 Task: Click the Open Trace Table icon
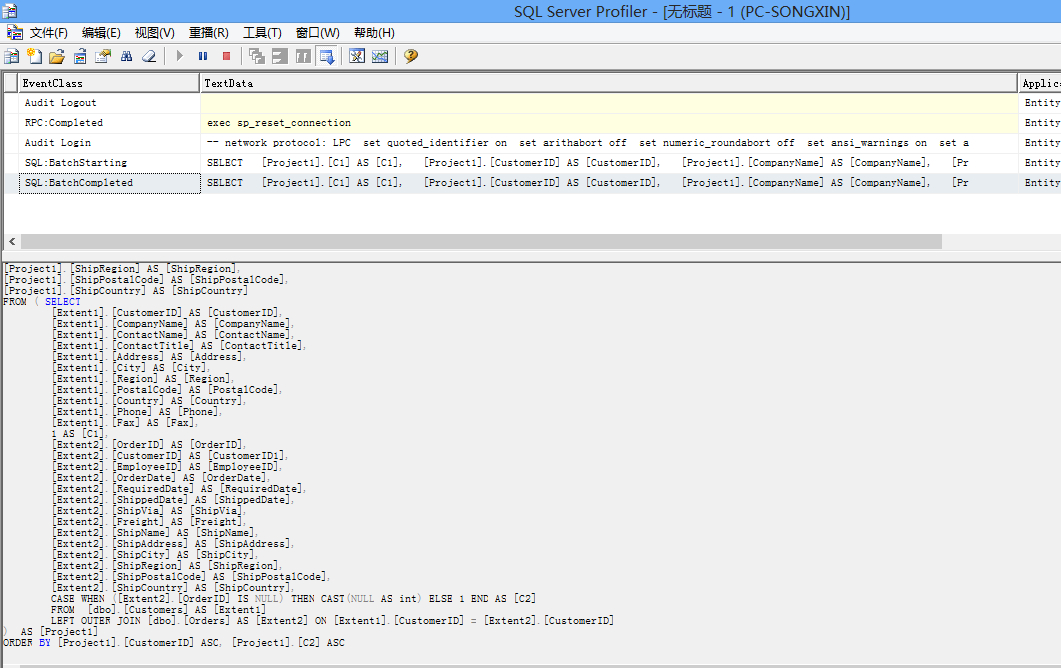click(80, 56)
